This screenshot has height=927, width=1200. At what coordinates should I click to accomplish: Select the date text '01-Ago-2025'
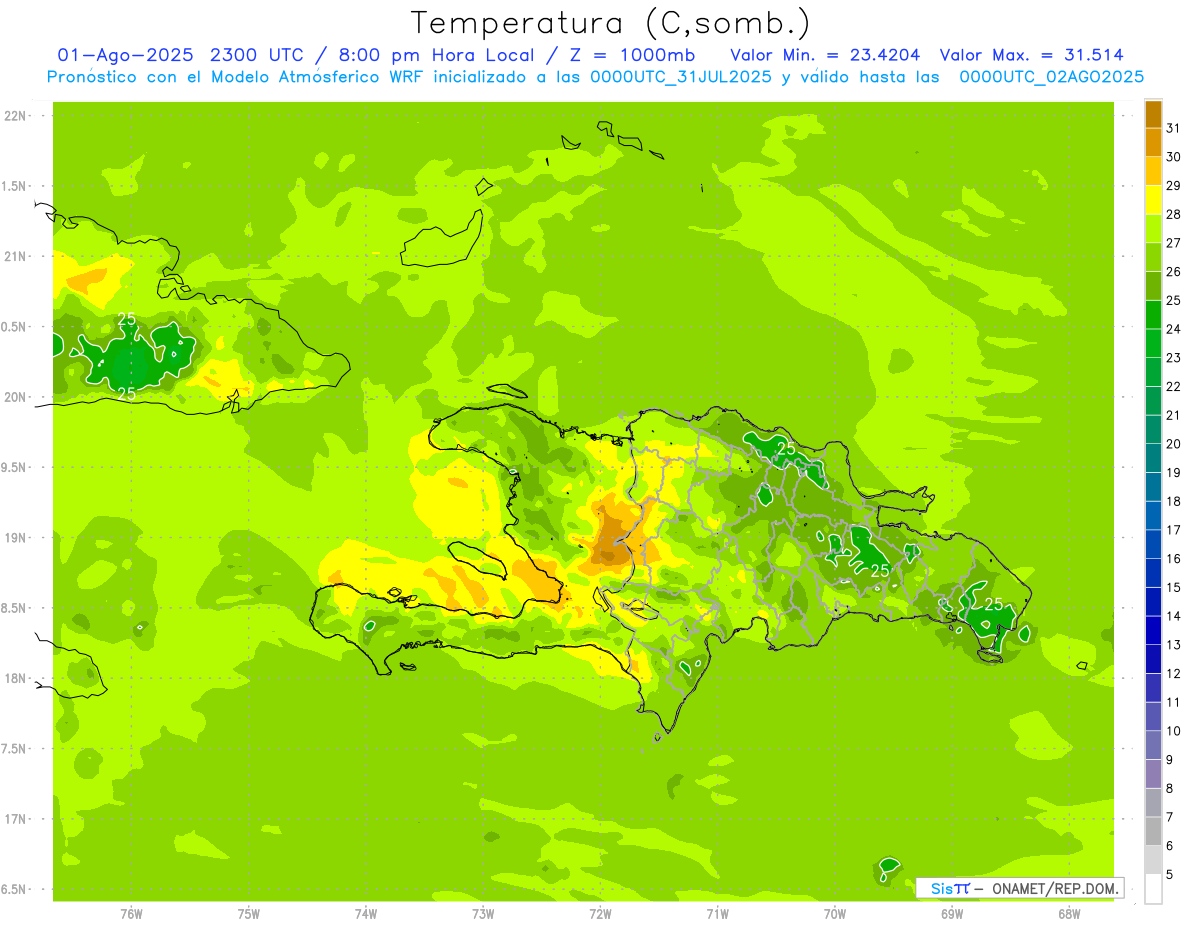pos(127,56)
